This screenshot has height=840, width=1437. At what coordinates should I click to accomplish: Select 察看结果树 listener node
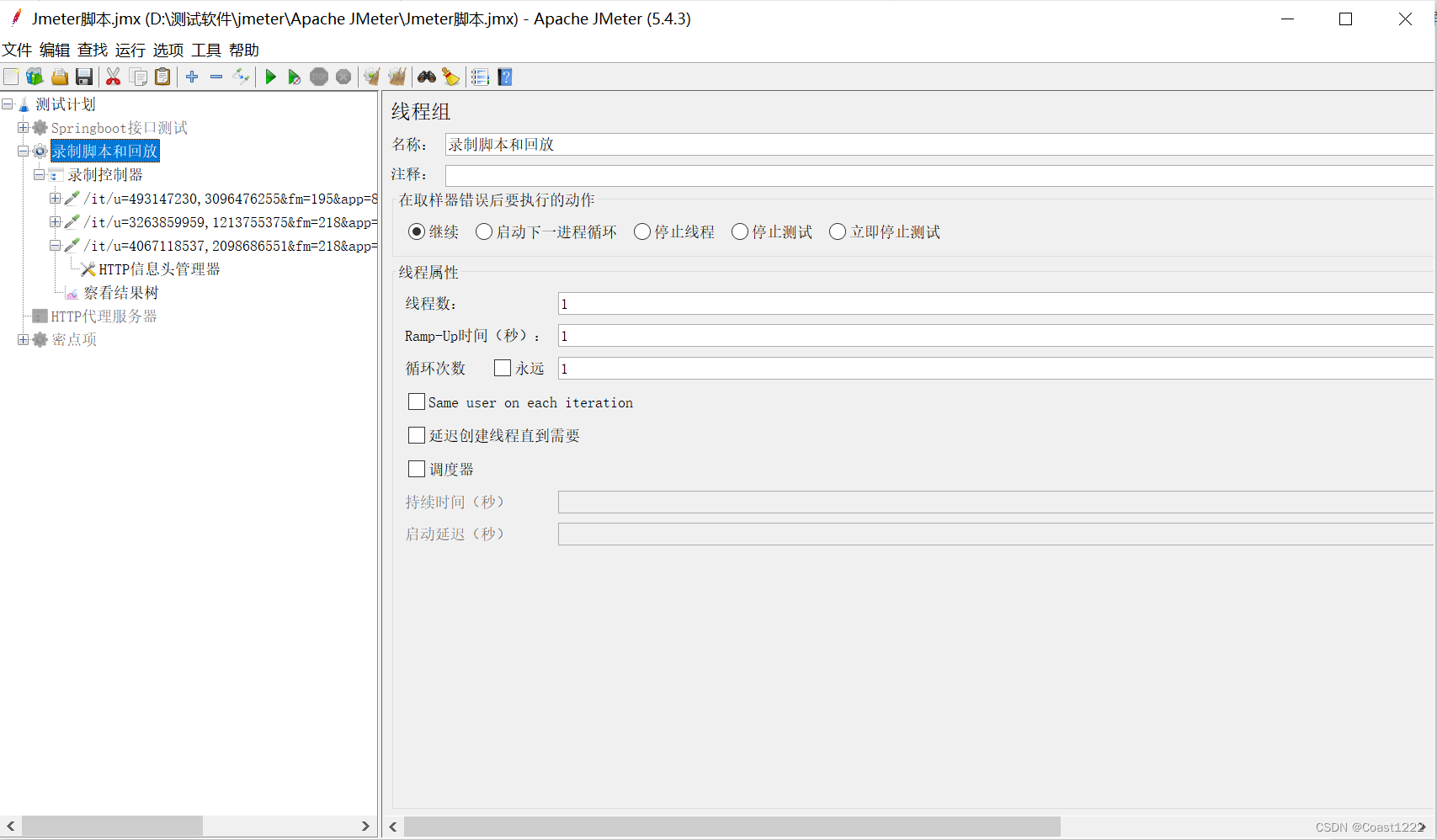pos(121,293)
